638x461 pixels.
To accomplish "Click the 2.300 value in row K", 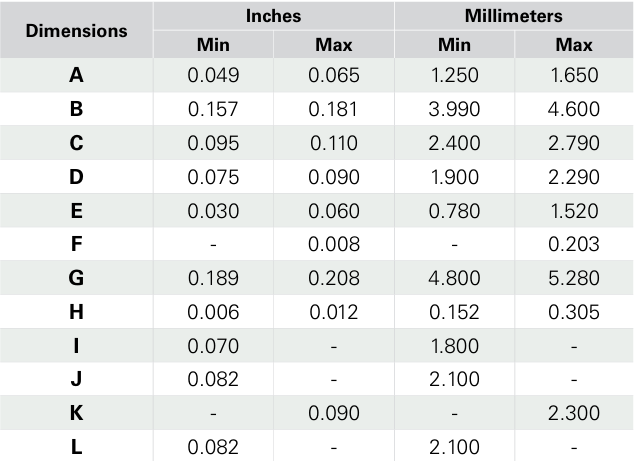I will [x=574, y=414].
